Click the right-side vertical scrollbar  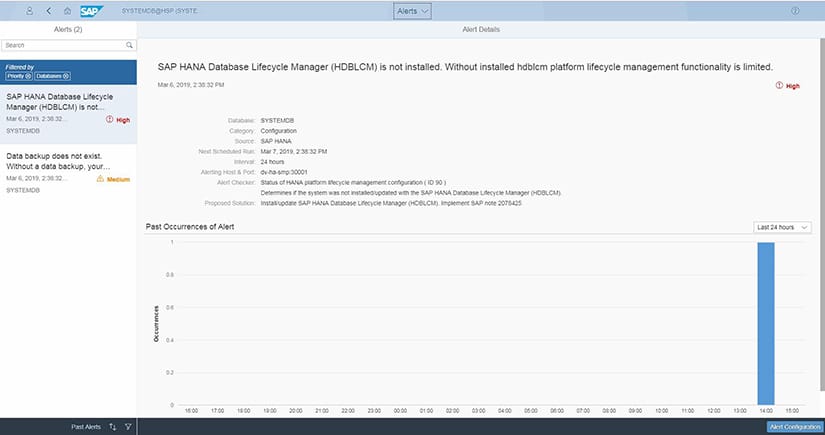pos(822,215)
